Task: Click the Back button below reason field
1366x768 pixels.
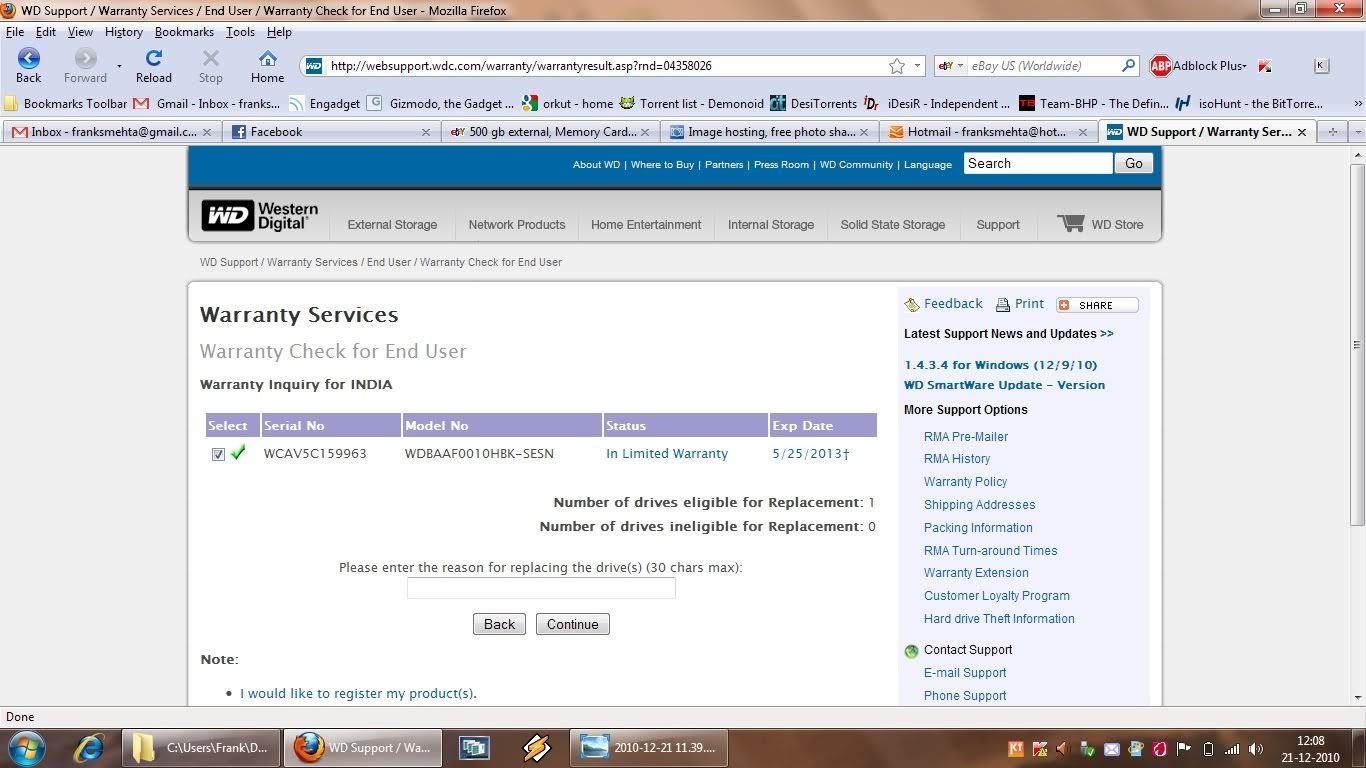Action: (x=499, y=624)
